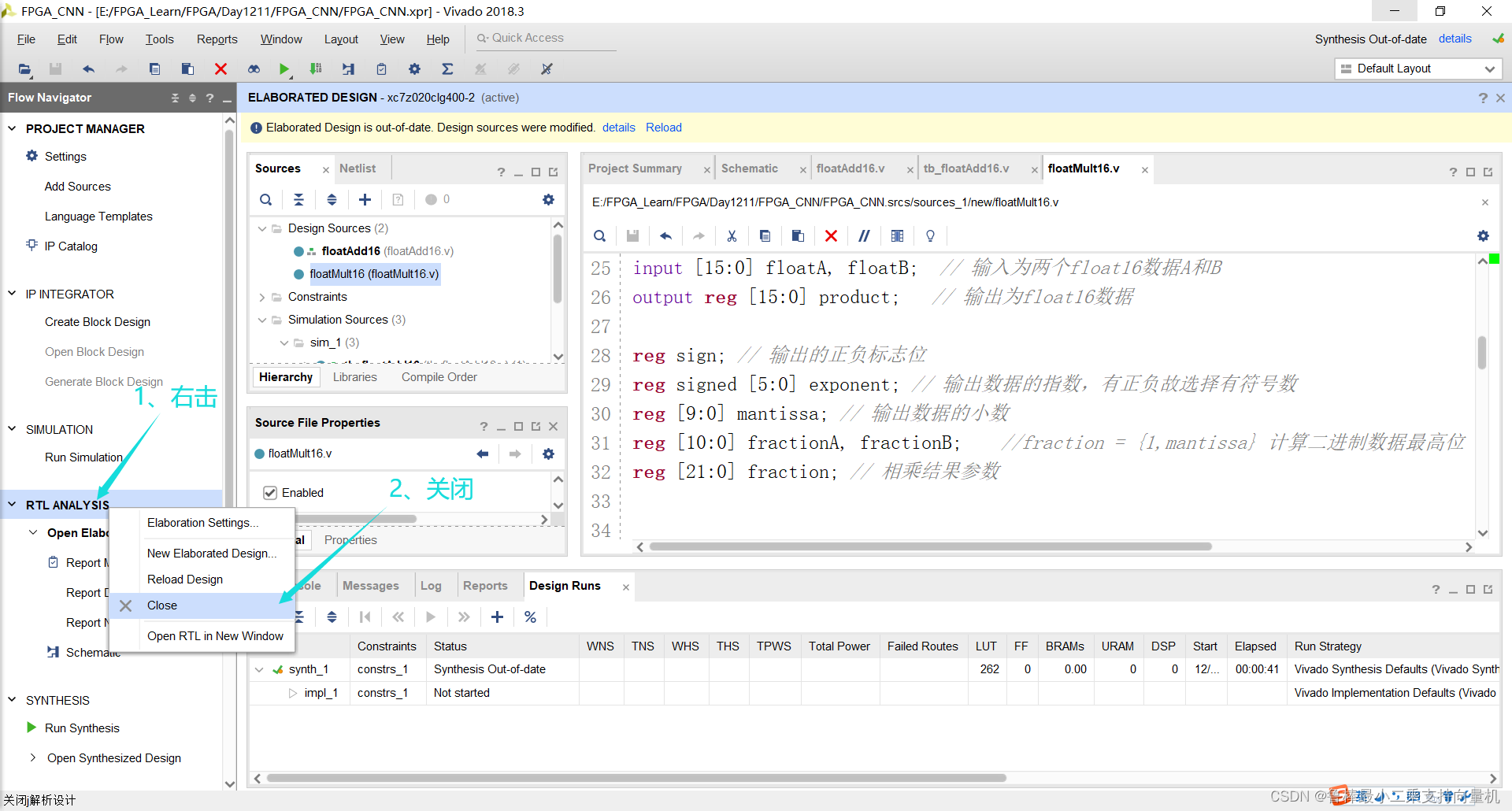This screenshot has width=1512, height=811.
Task: Toggle the Enabled checkbox
Action: 270,493
